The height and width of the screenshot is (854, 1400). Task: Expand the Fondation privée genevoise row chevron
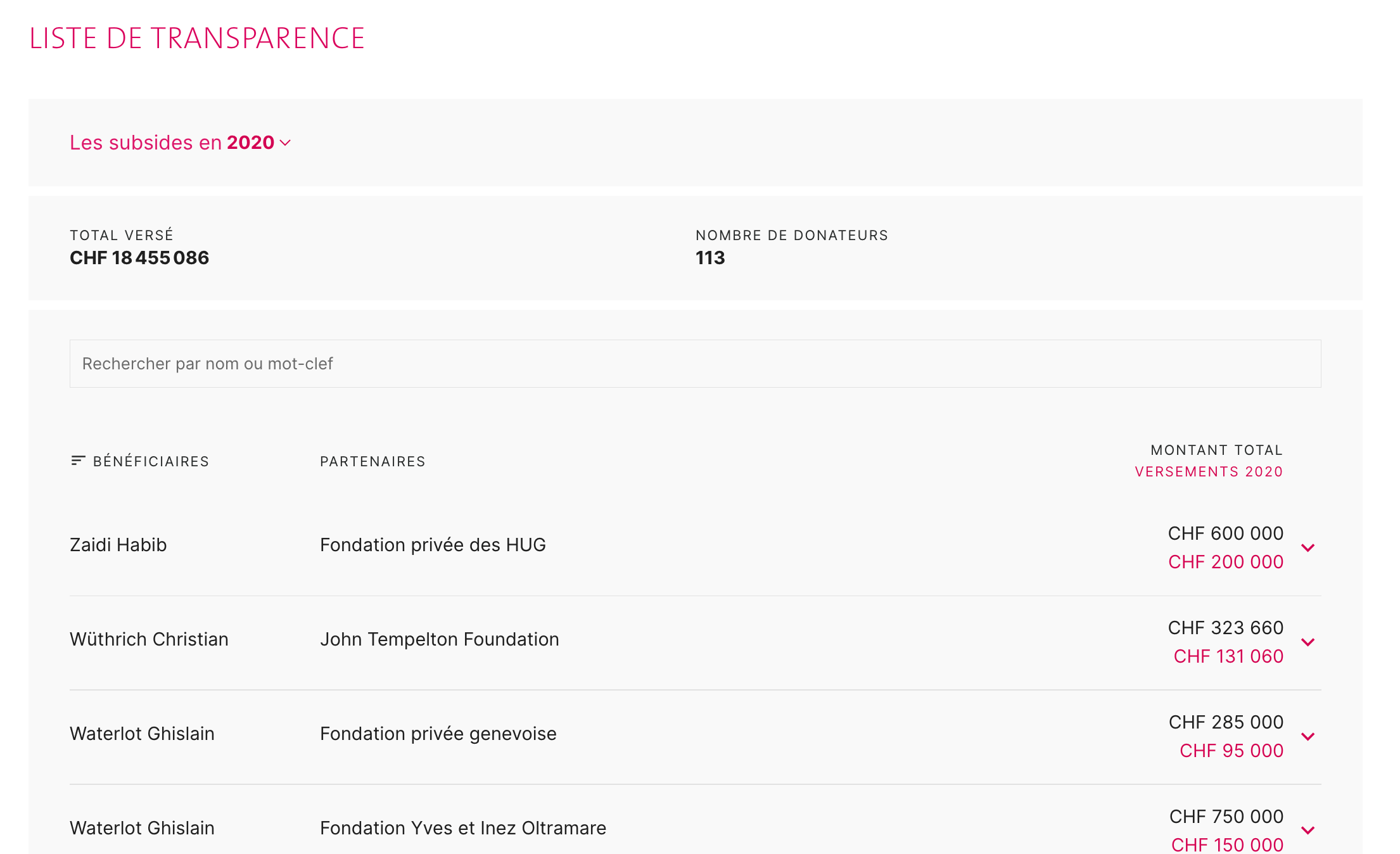pyautogui.click(x=1308, y=736)
